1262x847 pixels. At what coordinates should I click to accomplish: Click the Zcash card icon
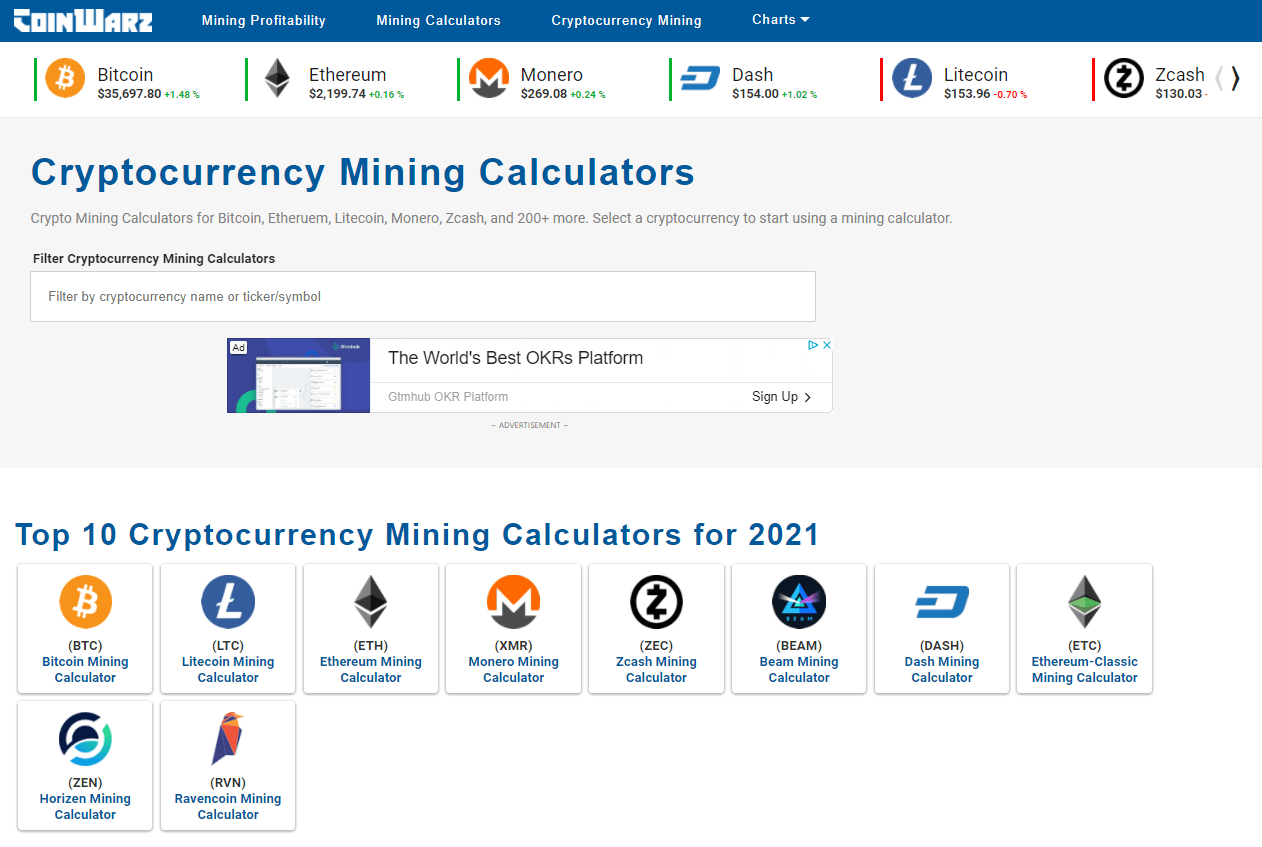click(x=657, y=602)
